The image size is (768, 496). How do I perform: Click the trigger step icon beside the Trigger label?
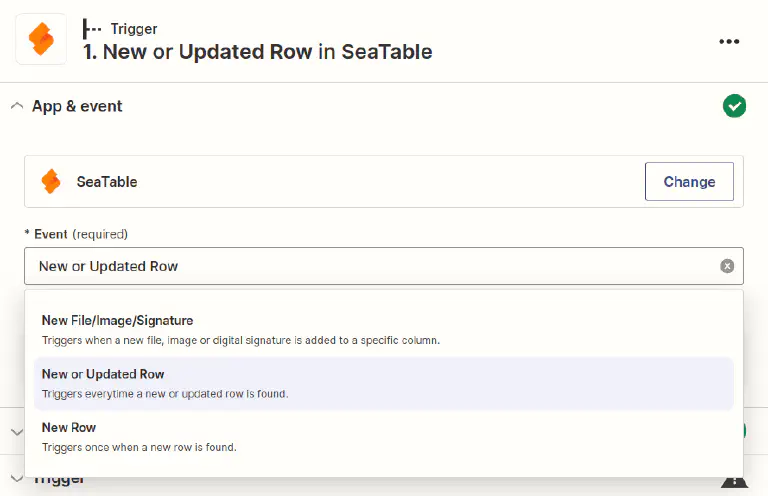93,29
